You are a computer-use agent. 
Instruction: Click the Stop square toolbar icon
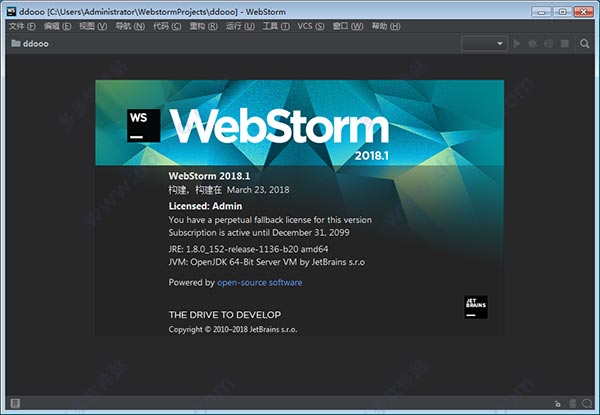pos(565,44)
